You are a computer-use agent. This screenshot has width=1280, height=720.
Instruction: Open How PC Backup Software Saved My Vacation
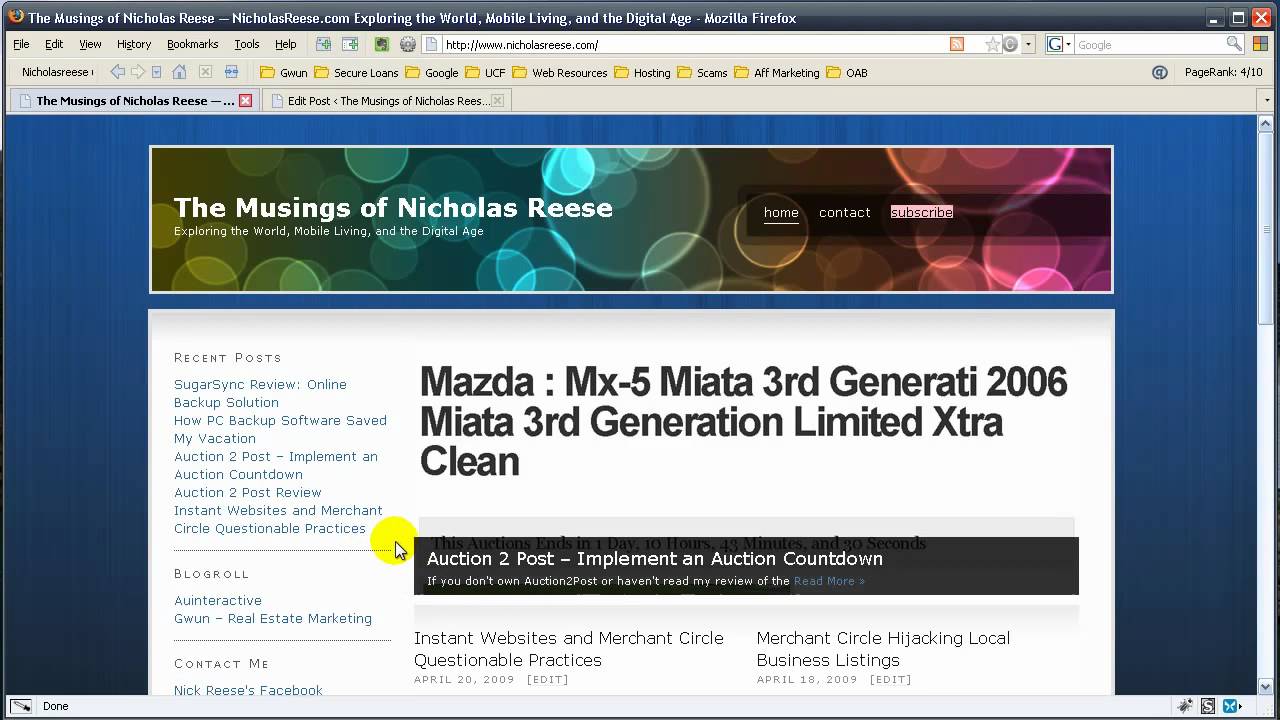280,429
